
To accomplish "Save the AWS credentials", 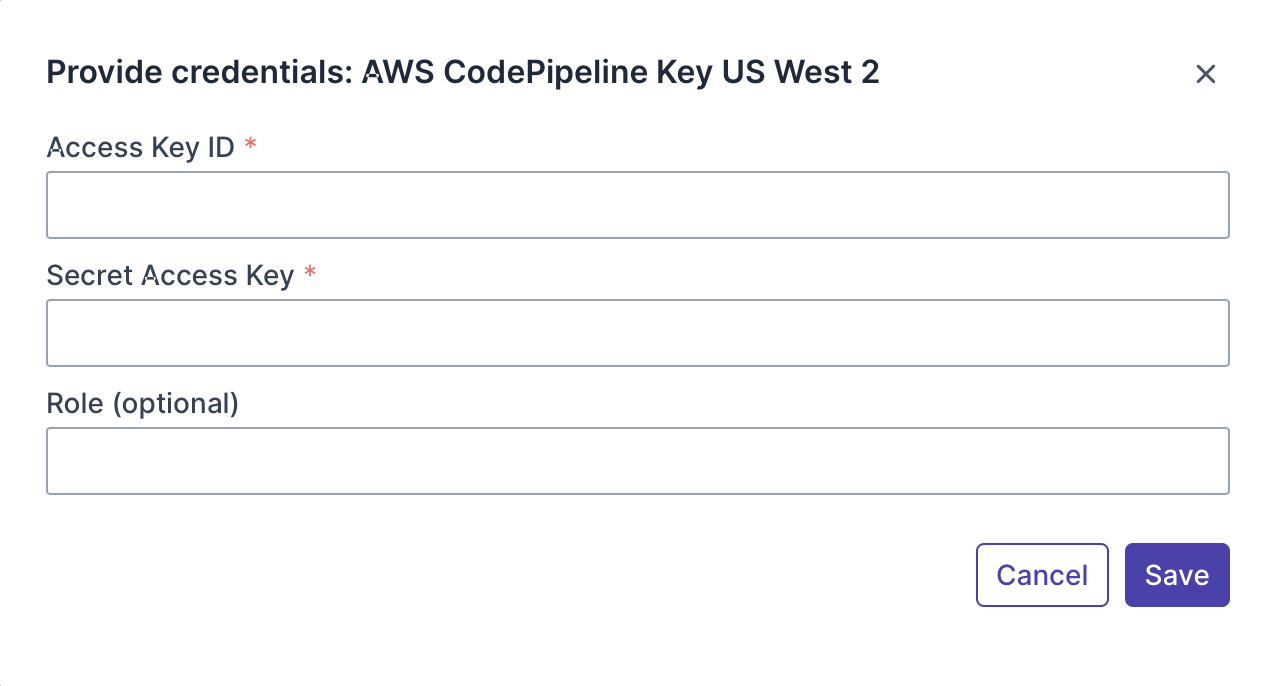I will click(x=1176, y=575).
